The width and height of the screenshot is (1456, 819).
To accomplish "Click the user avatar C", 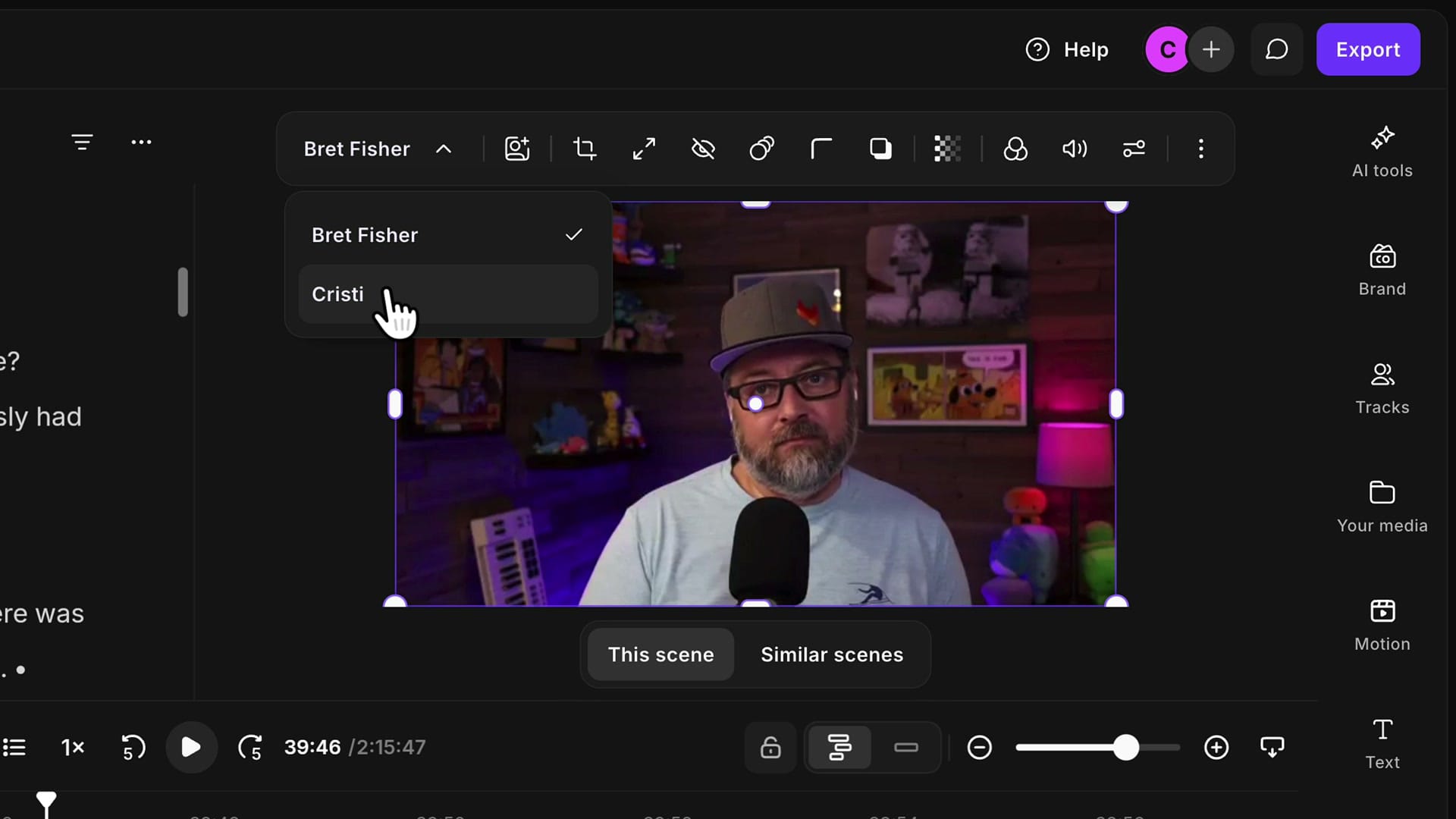I will click(x=1167, y=49).
